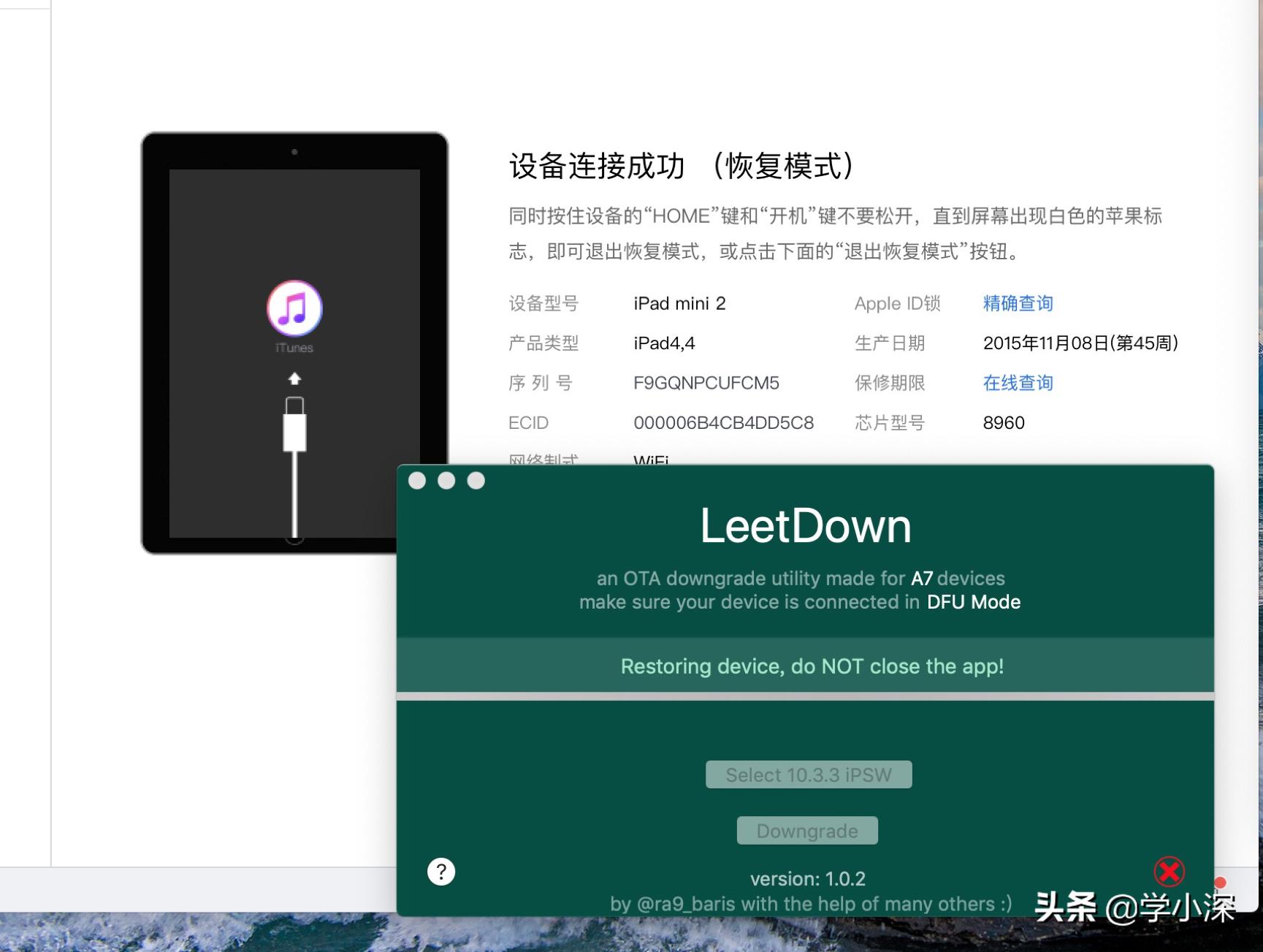The height and width of the screenshot is (952, 1263).
Task: Select the serial number F9GQNPCUFCM5
Action: click(705, 383)
